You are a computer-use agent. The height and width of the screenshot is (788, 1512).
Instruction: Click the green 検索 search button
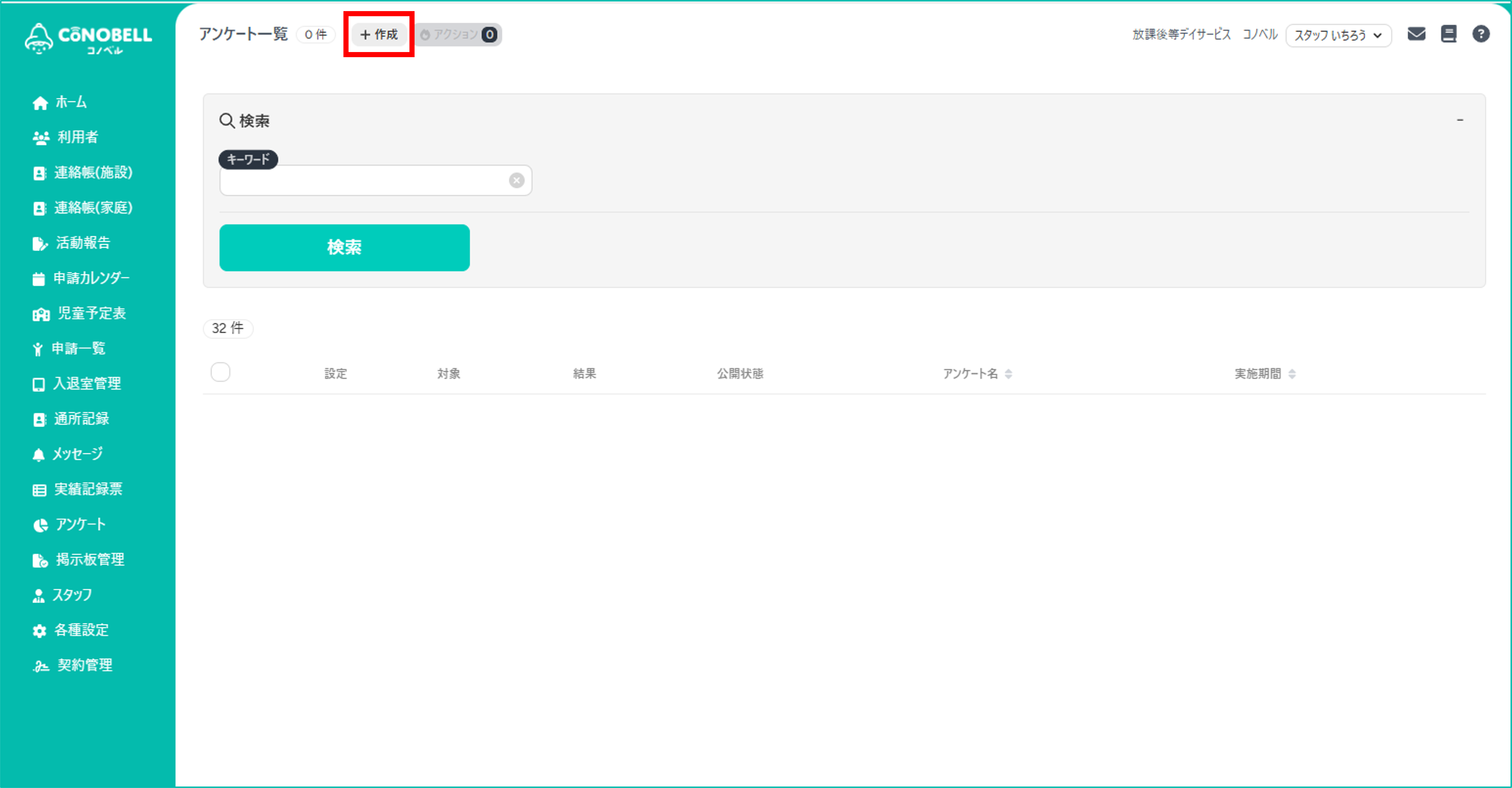(x=345, y=248)
